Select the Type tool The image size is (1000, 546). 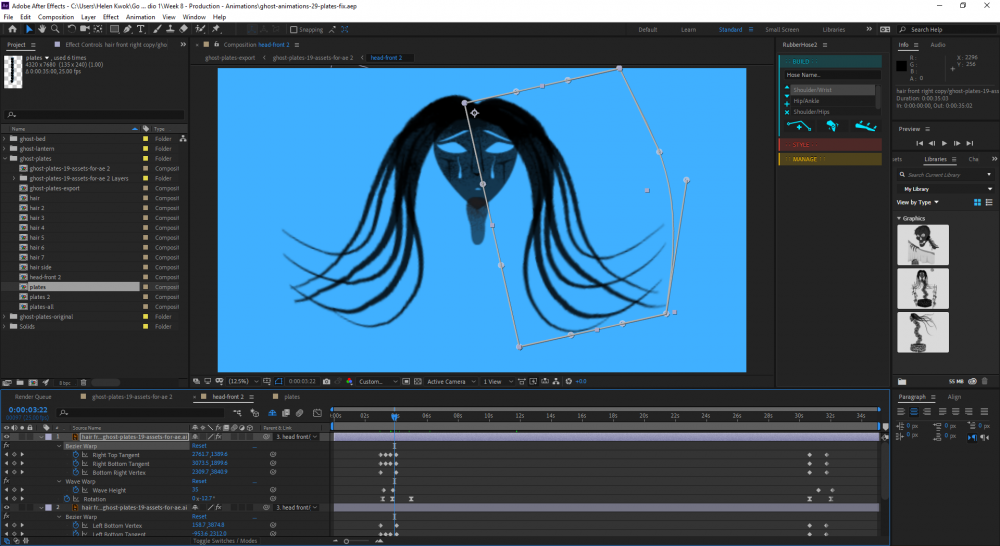click(x=141, y=29)
